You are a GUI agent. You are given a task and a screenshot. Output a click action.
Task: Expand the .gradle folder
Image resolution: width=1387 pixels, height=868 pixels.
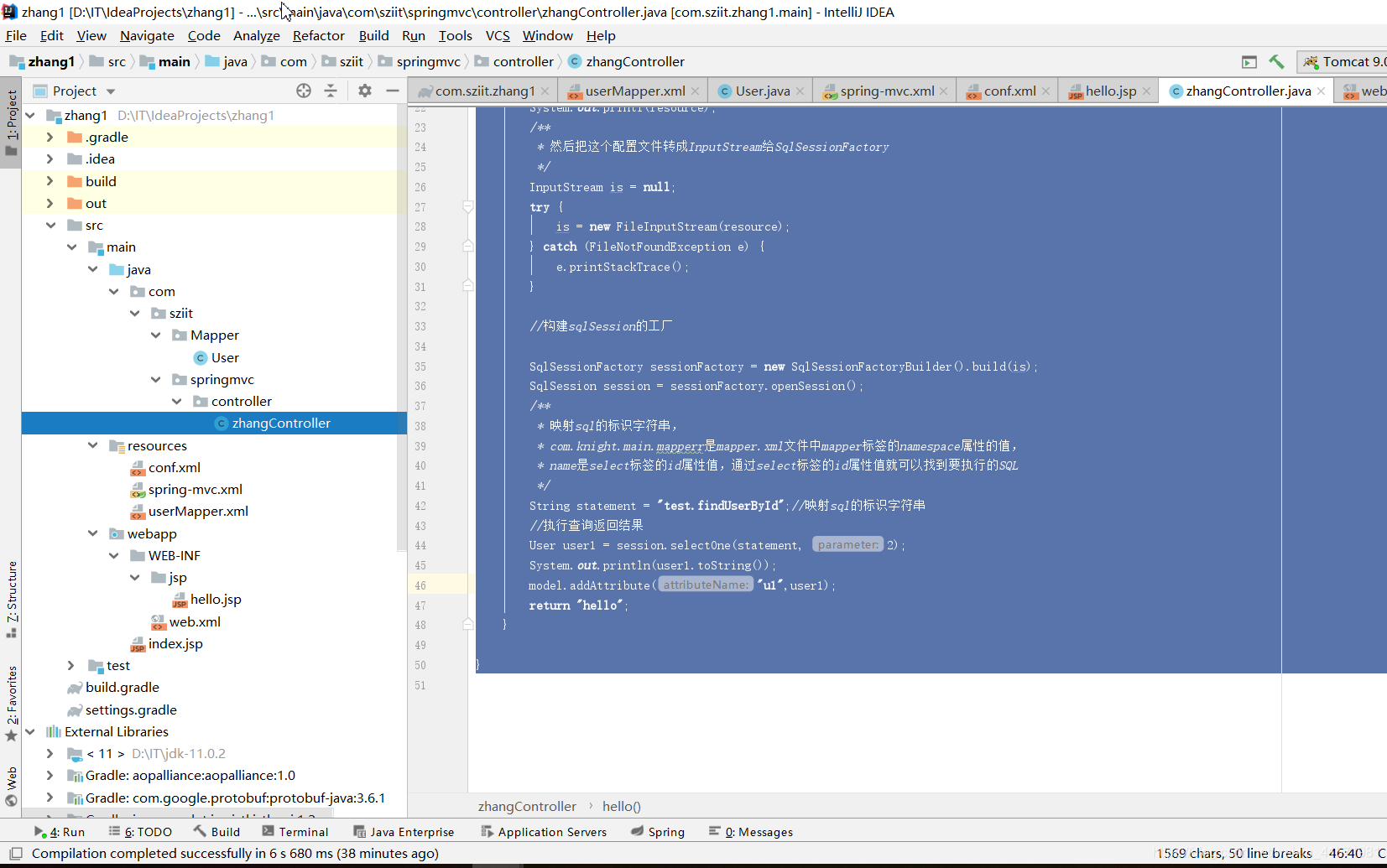[50, 137]
